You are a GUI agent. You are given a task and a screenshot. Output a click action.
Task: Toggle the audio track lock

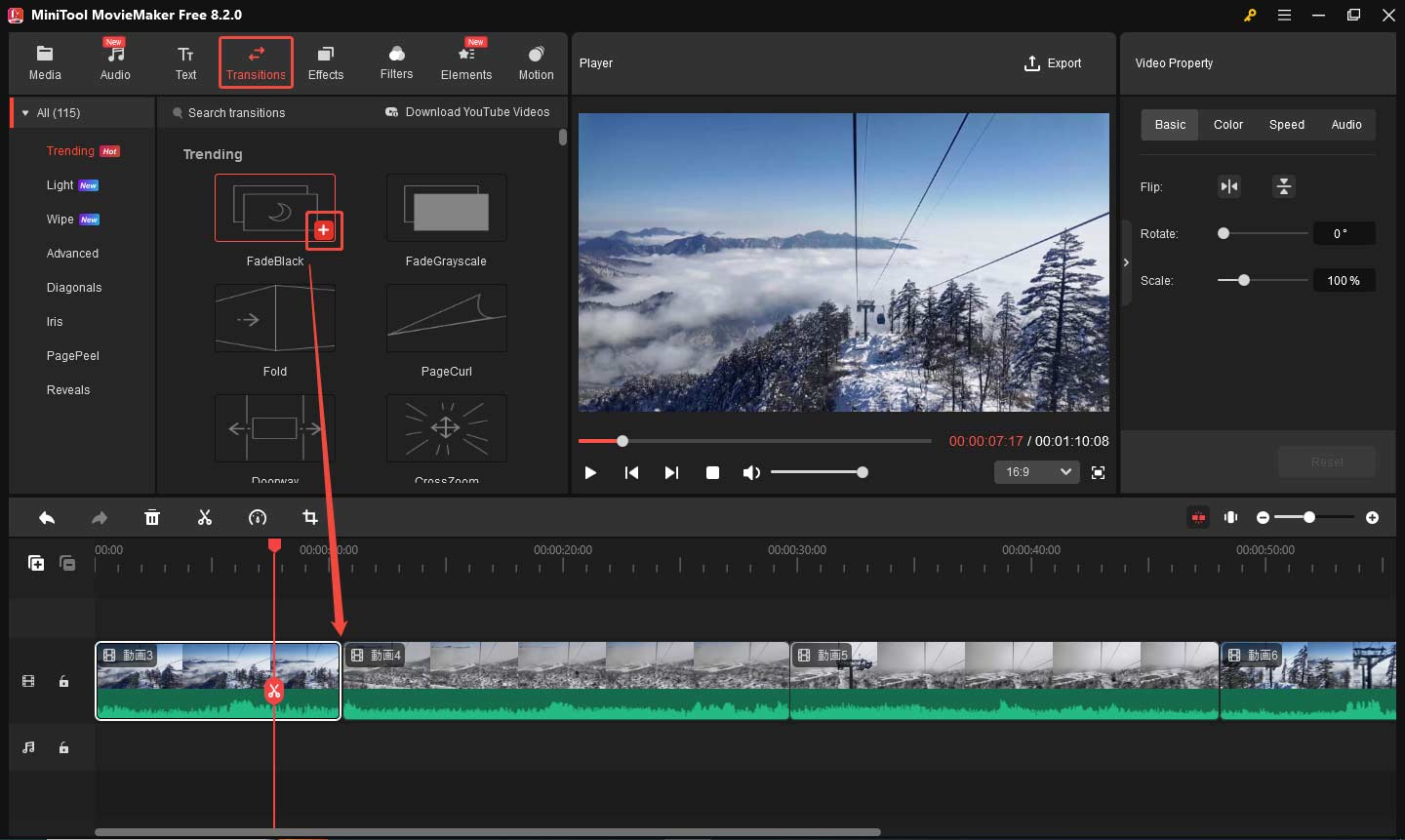coord(63,747)
